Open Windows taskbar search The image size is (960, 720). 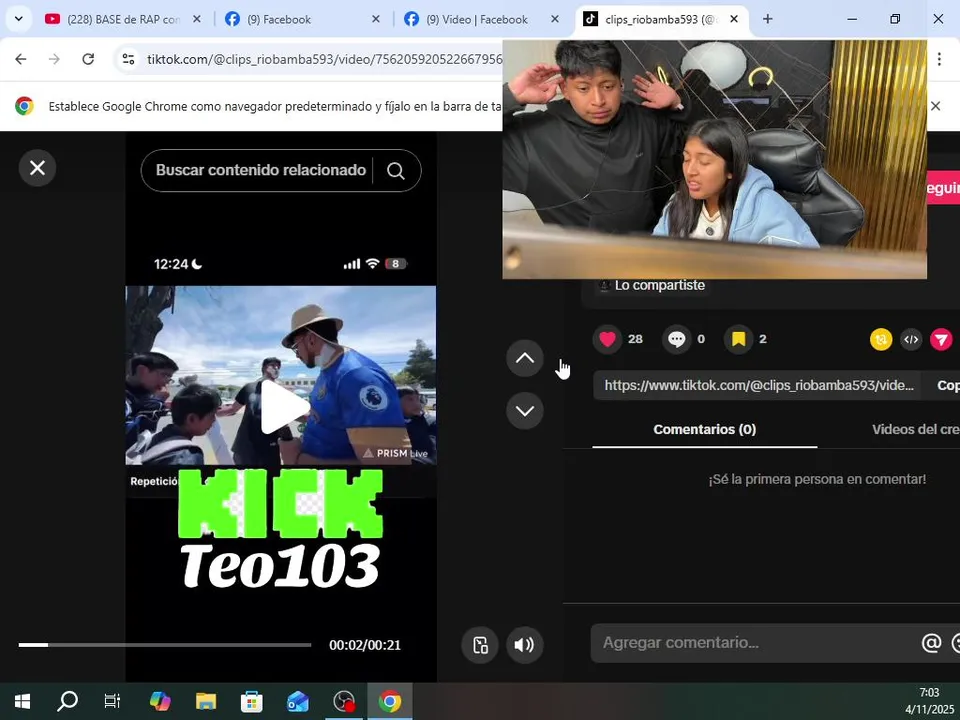coord(67,701)
